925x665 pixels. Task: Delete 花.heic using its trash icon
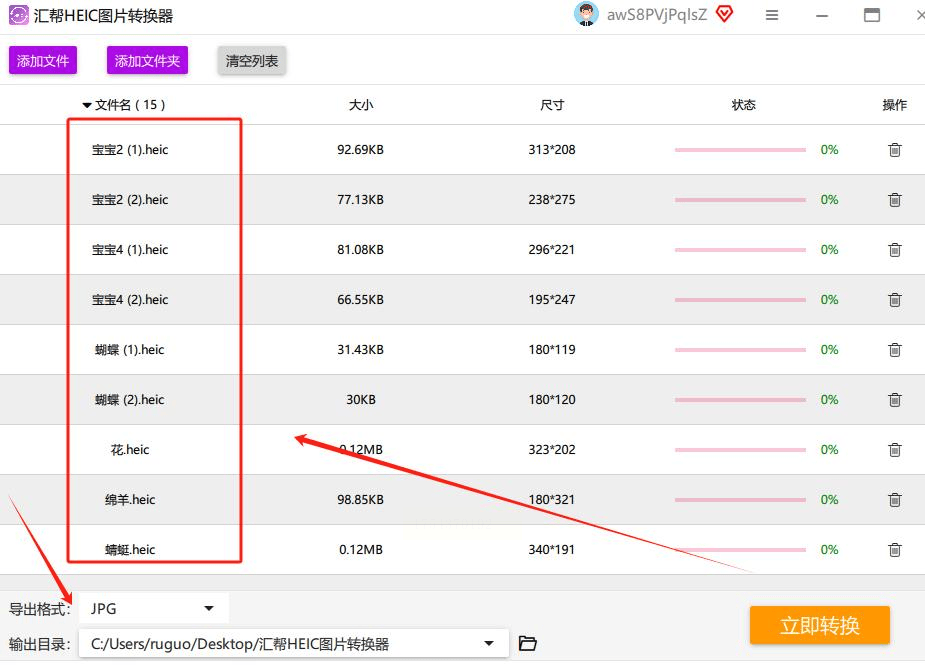pyautogui.click(x=894, y=449)
